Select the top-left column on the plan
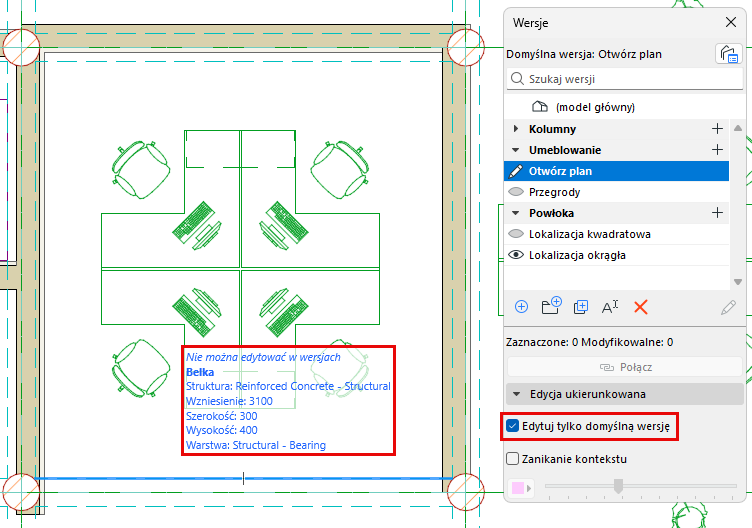The width and height of the screenshot is (752, 528). (21, 47)
